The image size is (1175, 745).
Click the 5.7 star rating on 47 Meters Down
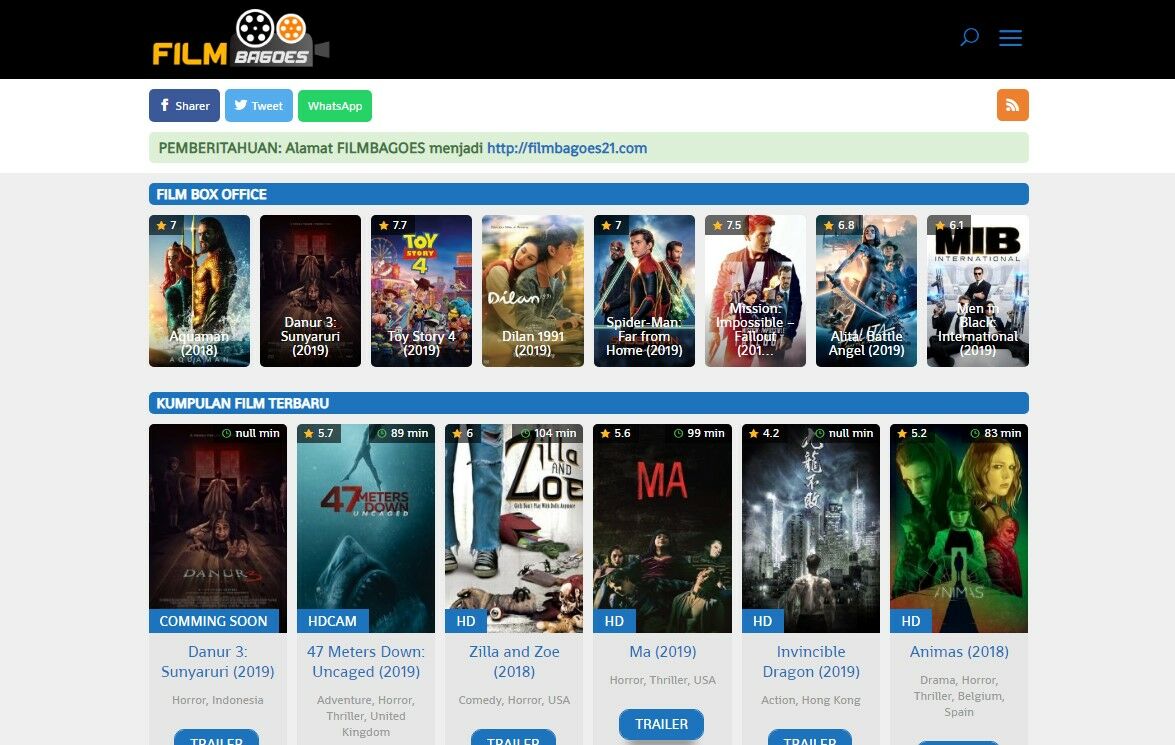(x=318, y=433)
